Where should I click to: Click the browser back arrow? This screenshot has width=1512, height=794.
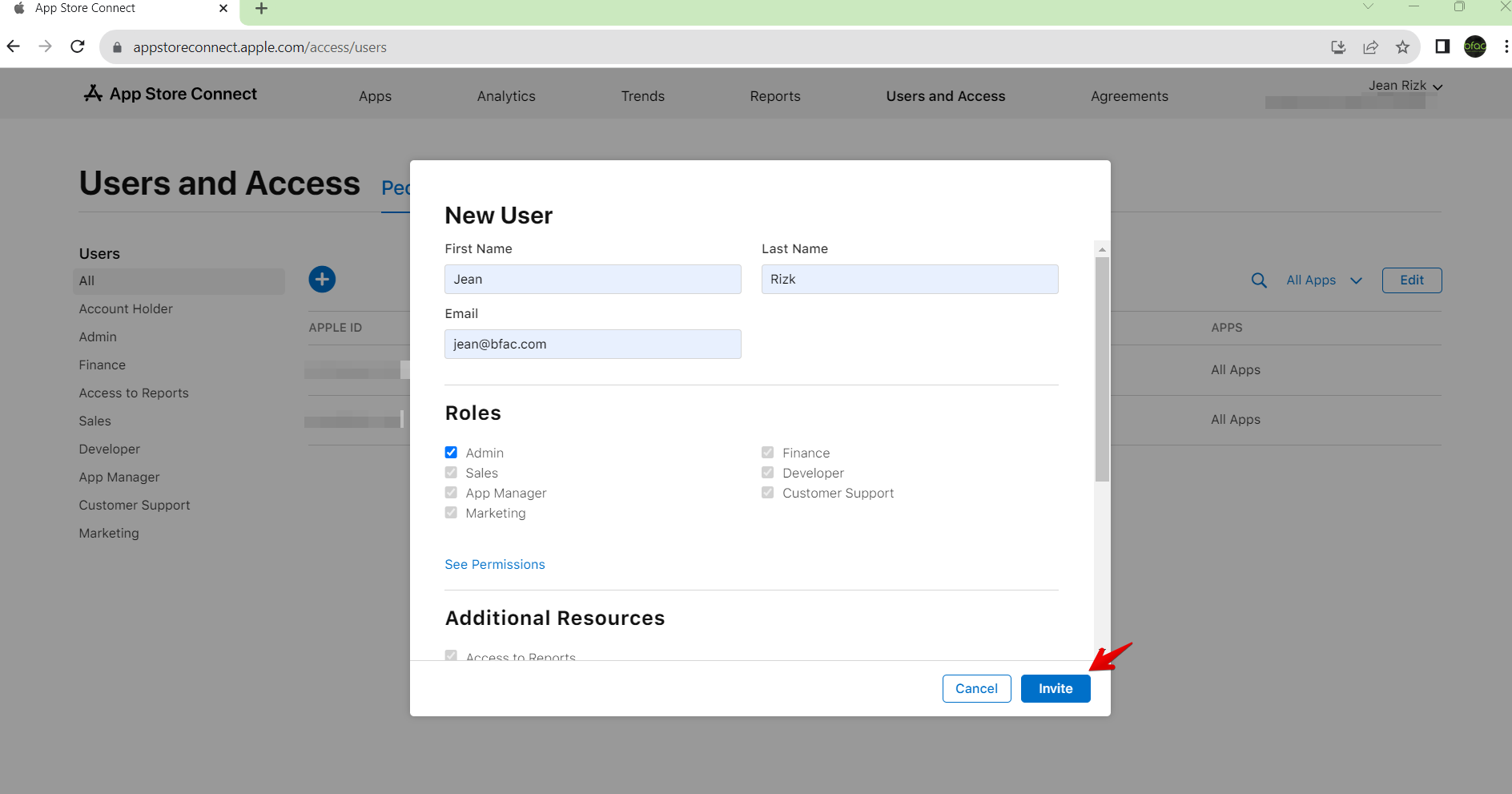click(14, 47)
